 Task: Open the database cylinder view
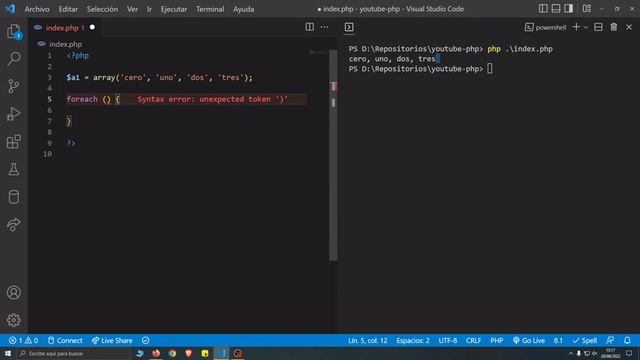pos(13,197)
